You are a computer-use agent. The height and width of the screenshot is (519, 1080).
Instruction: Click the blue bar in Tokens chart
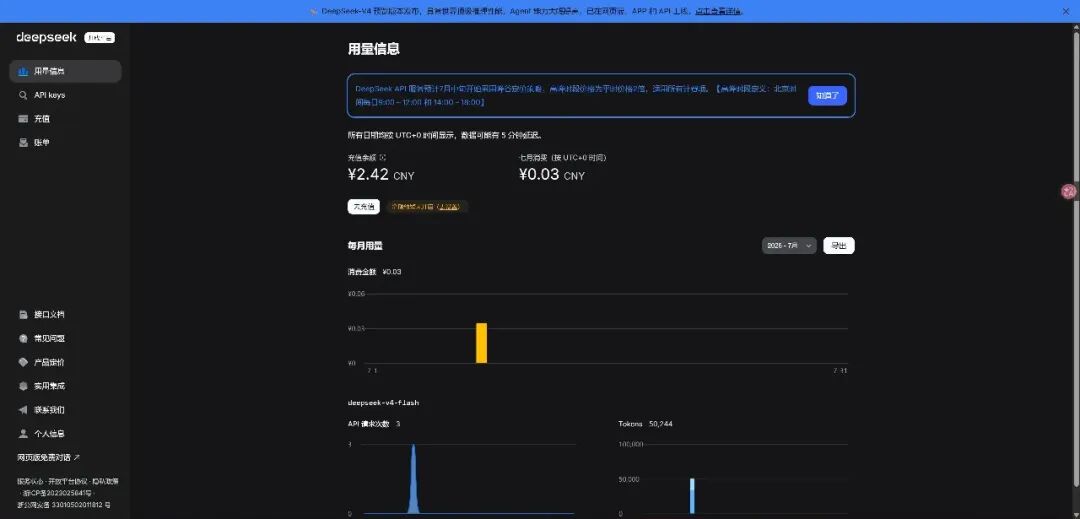pyautogui.click(x=692, y=496)
